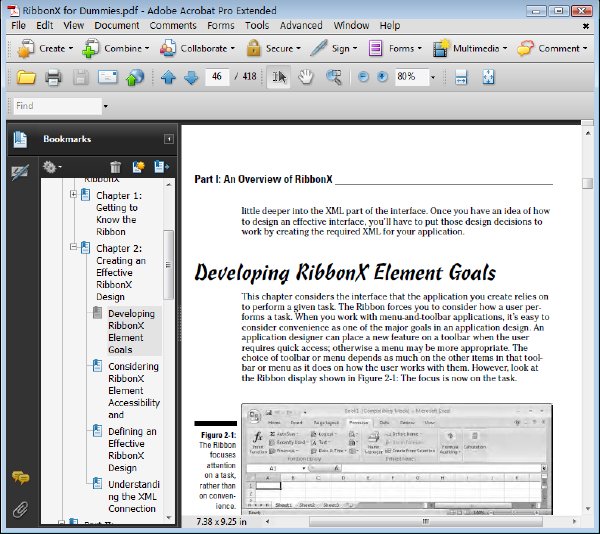Open the View menu
The height and width of the screenshot is (534, 600).
click(73, 26)
